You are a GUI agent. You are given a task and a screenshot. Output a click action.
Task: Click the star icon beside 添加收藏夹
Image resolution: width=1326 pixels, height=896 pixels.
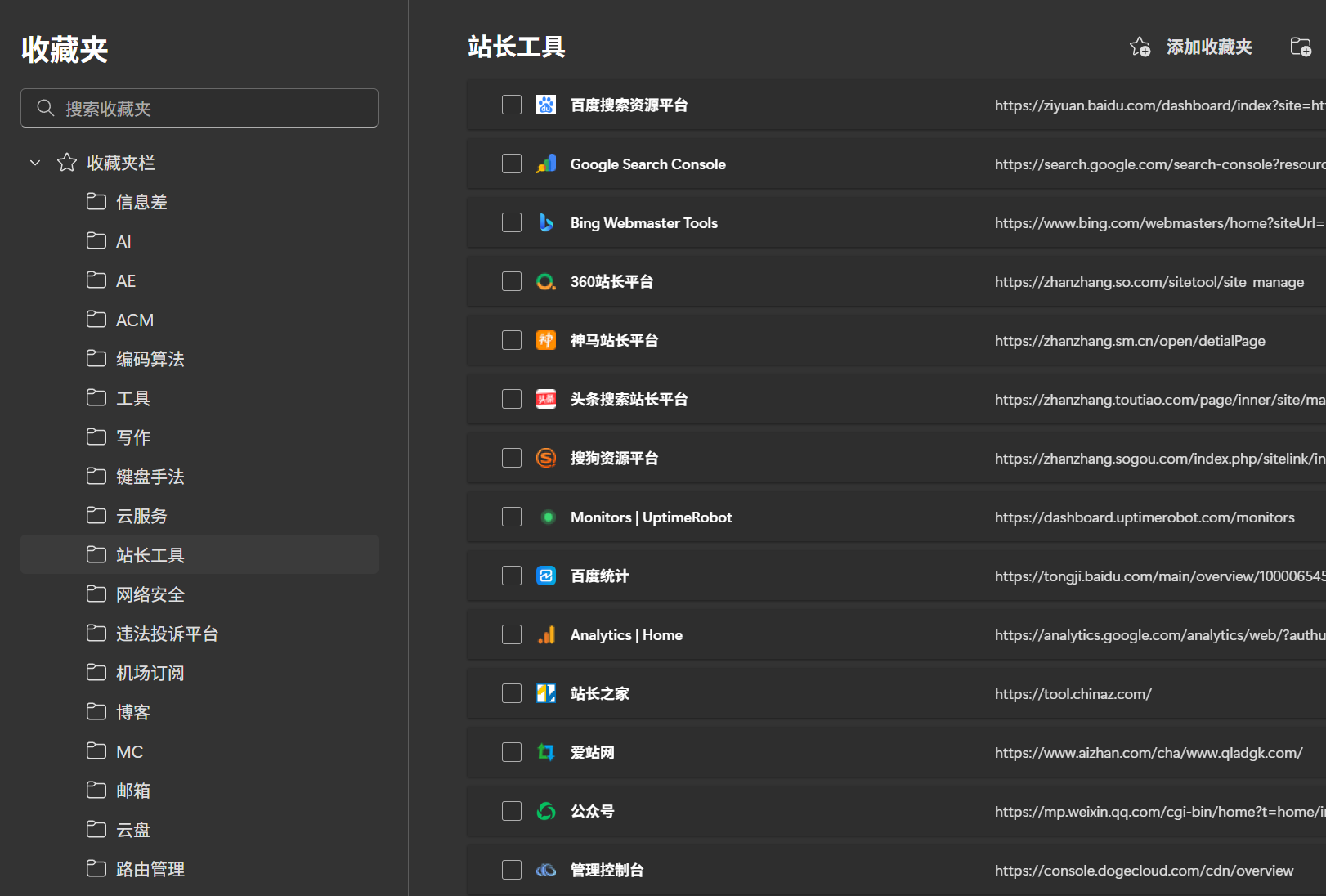point(1140,47)
